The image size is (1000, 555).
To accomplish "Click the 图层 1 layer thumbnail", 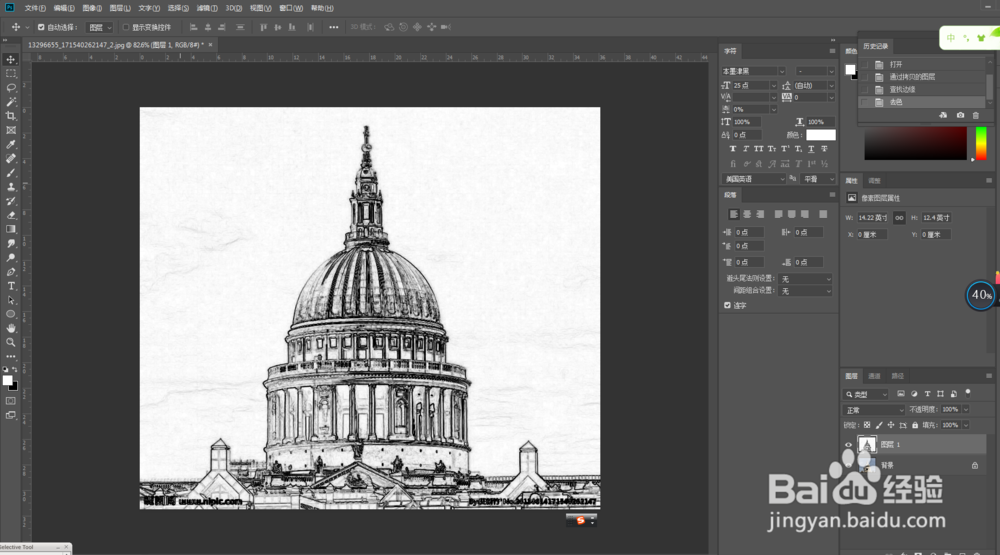I will [x=867, y=445].
